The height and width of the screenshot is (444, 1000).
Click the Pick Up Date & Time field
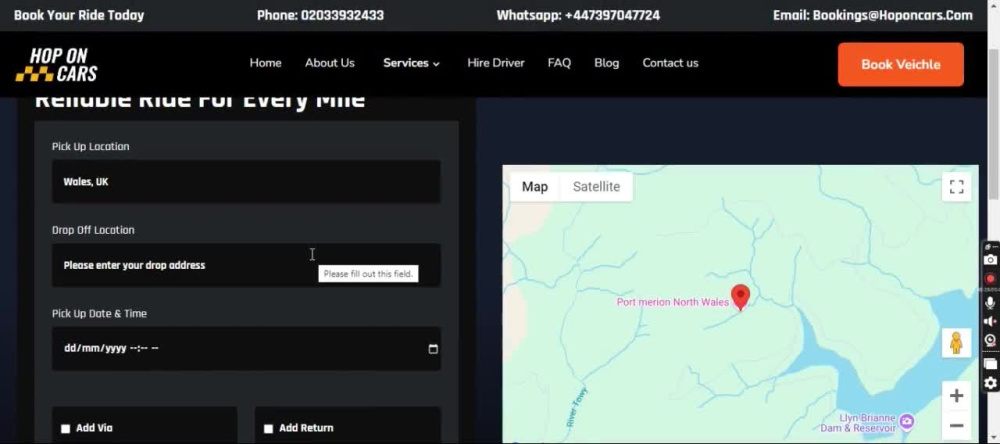click(x=246, y=348)
